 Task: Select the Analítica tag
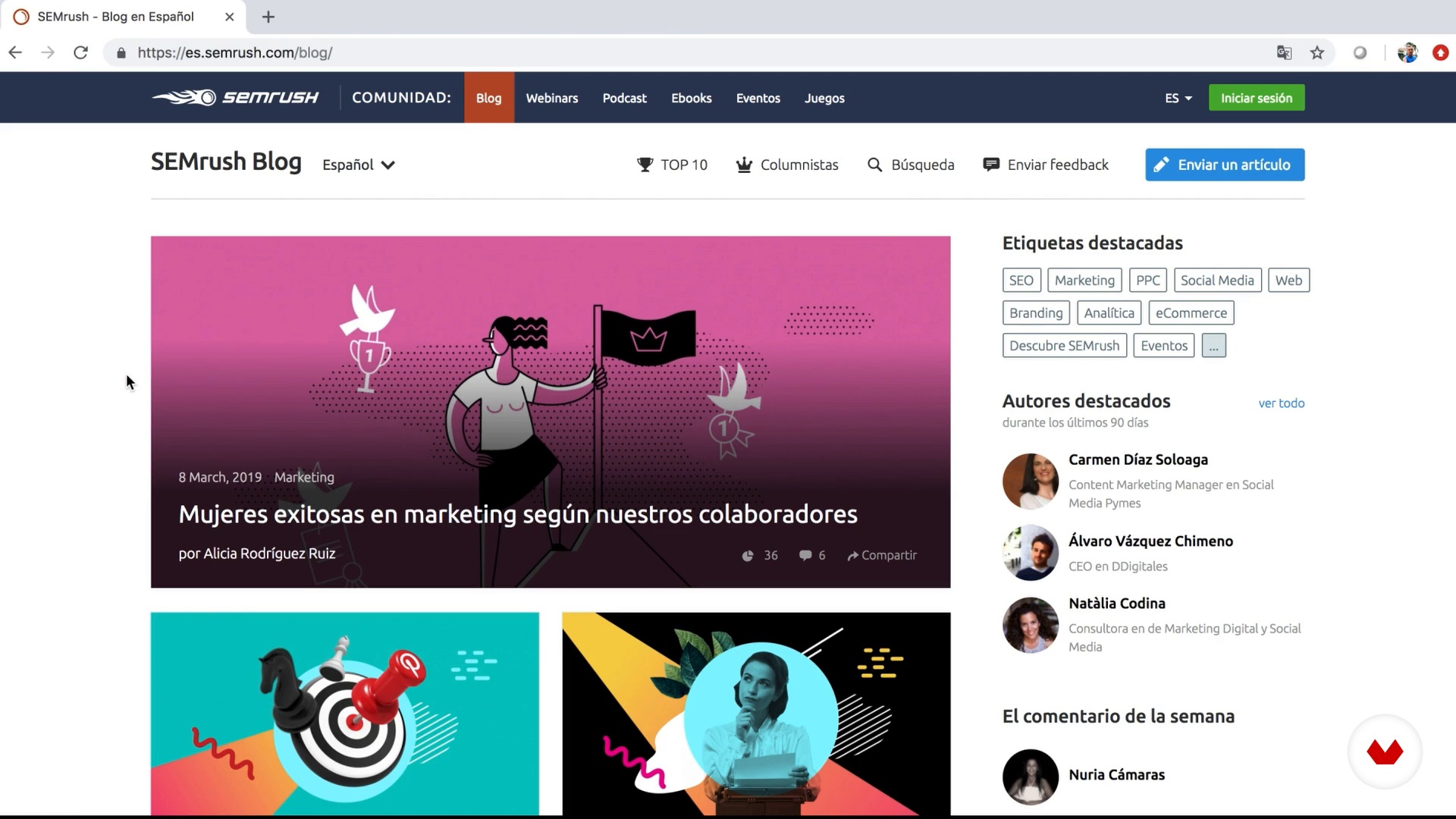(x=1109, y=313)
